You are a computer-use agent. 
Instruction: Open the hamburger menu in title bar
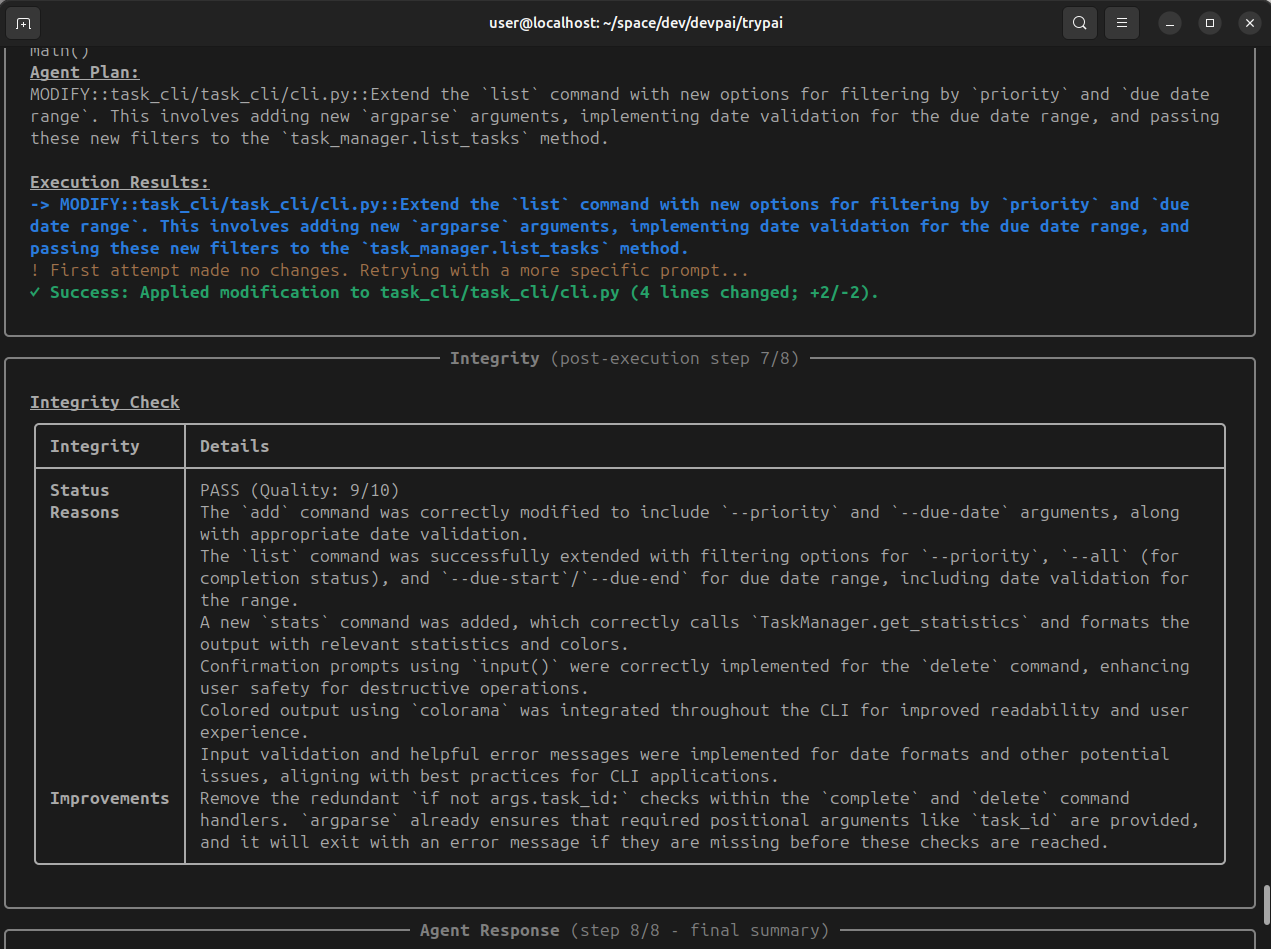point(1123,22)
